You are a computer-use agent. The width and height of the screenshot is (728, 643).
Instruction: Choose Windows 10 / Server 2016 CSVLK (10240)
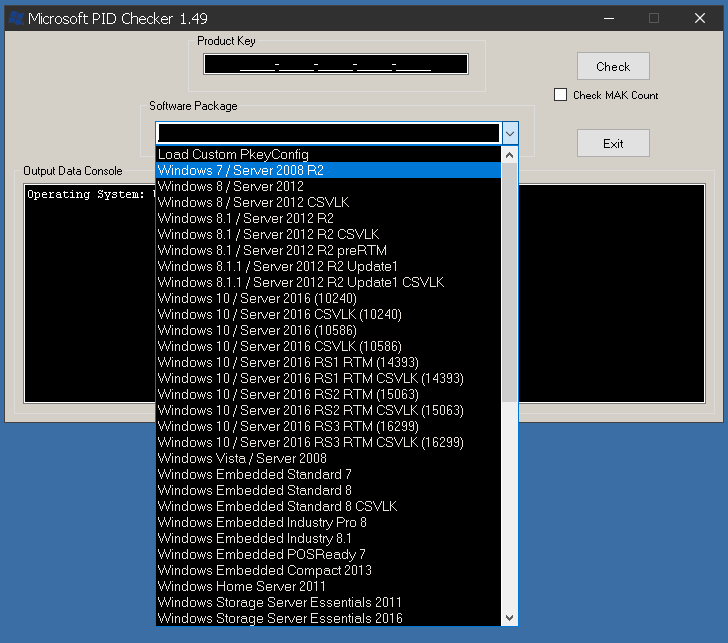(x=328, y=314)
